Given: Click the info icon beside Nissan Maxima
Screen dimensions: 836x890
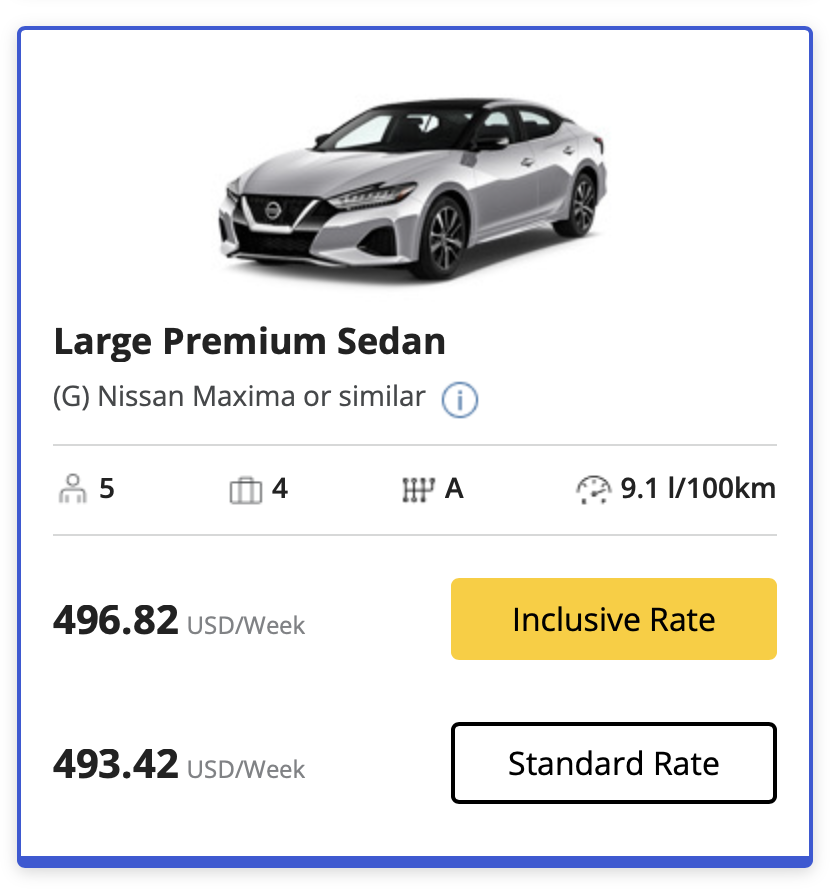Looking at the screenshot, I should point(460,399).
